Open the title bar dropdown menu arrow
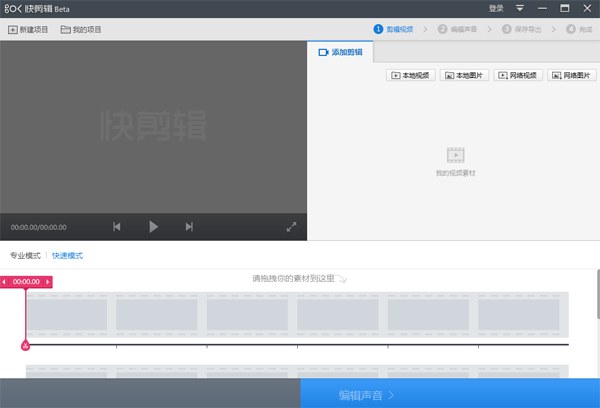The image size is (600, 408). (x=519, y=8)
